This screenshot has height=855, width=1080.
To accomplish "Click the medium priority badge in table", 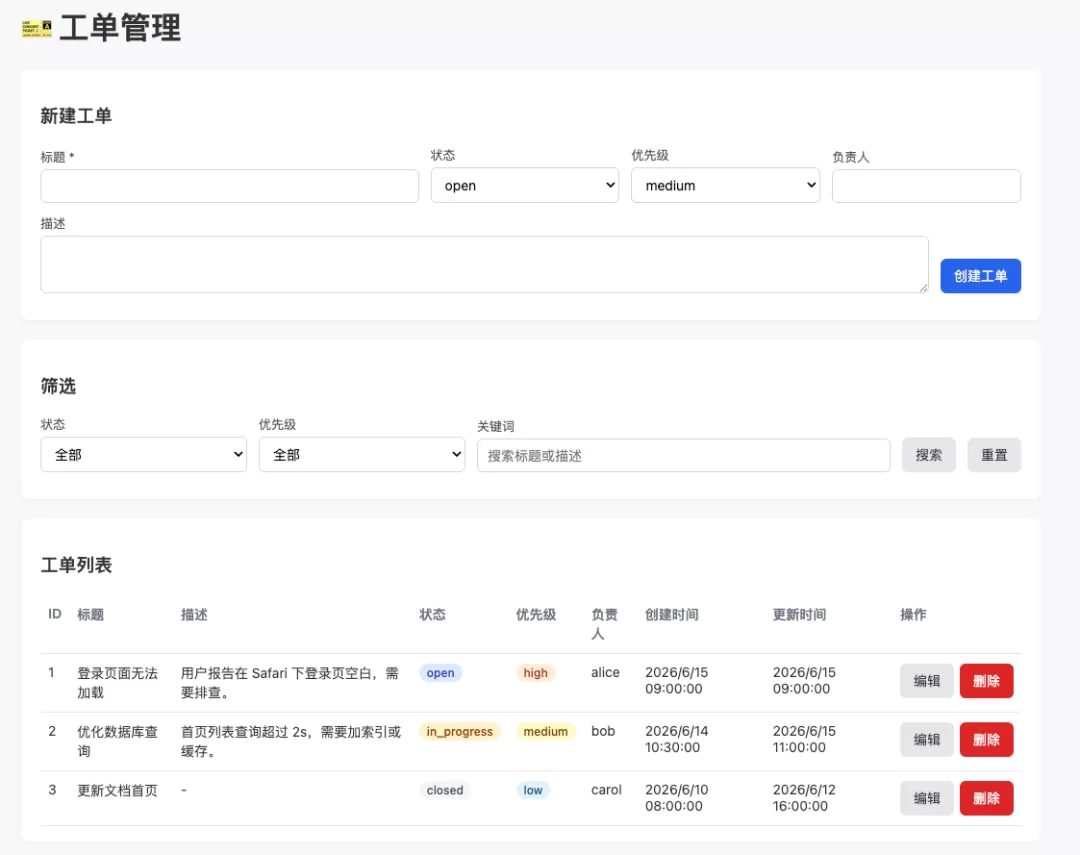I will click(546, 731).
